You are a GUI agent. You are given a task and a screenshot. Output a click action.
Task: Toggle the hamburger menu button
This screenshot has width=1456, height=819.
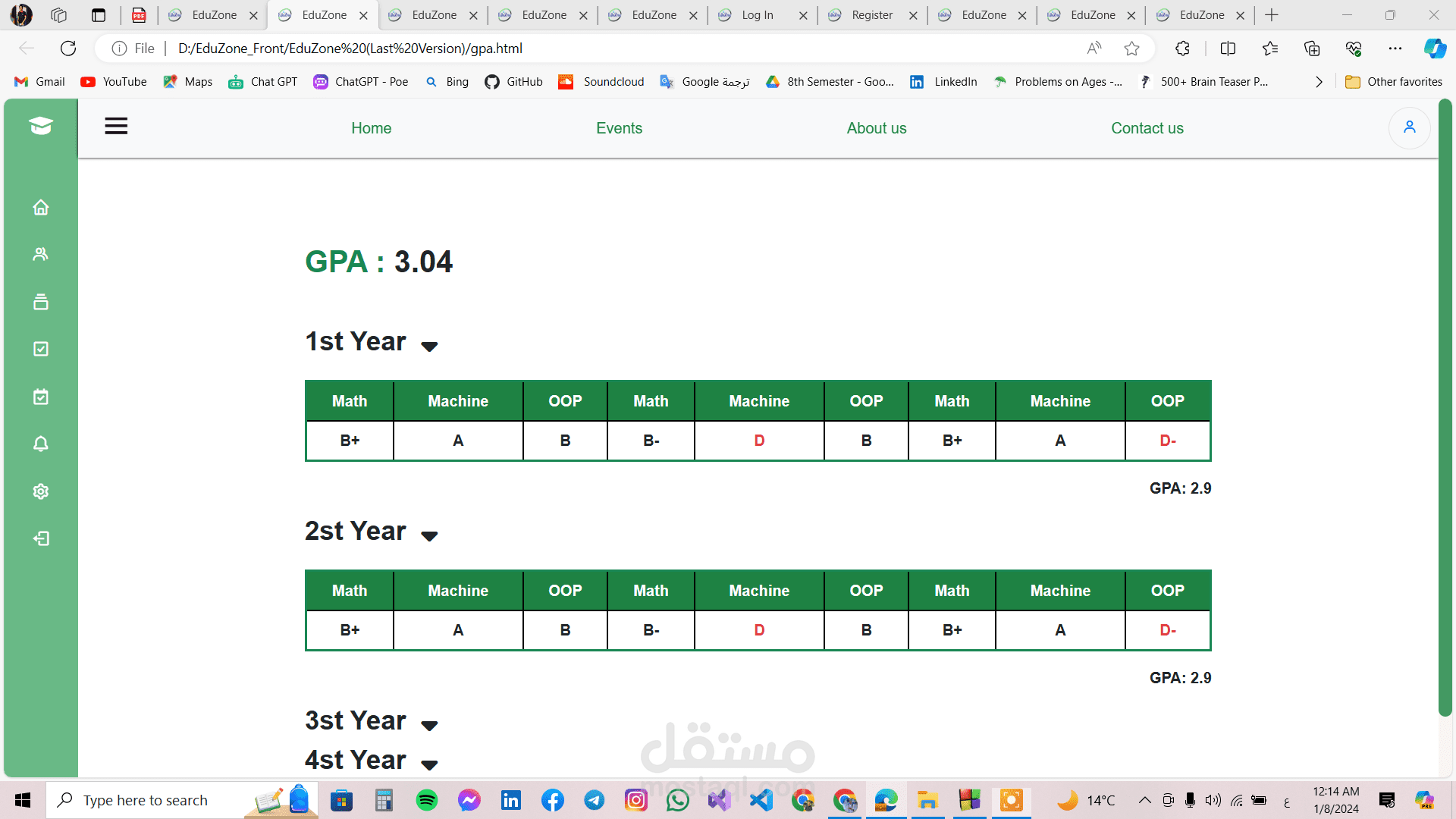[116, 126]
